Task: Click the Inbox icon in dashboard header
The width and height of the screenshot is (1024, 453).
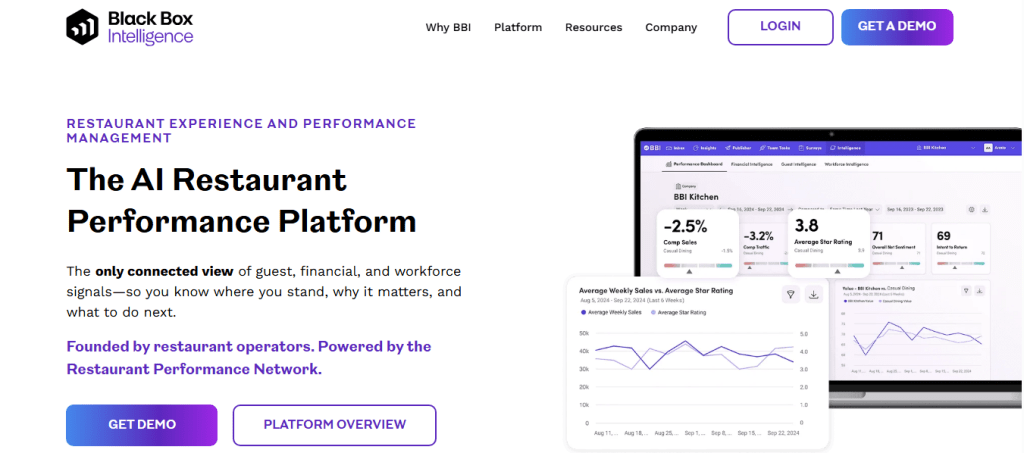Action: (669, 148)
